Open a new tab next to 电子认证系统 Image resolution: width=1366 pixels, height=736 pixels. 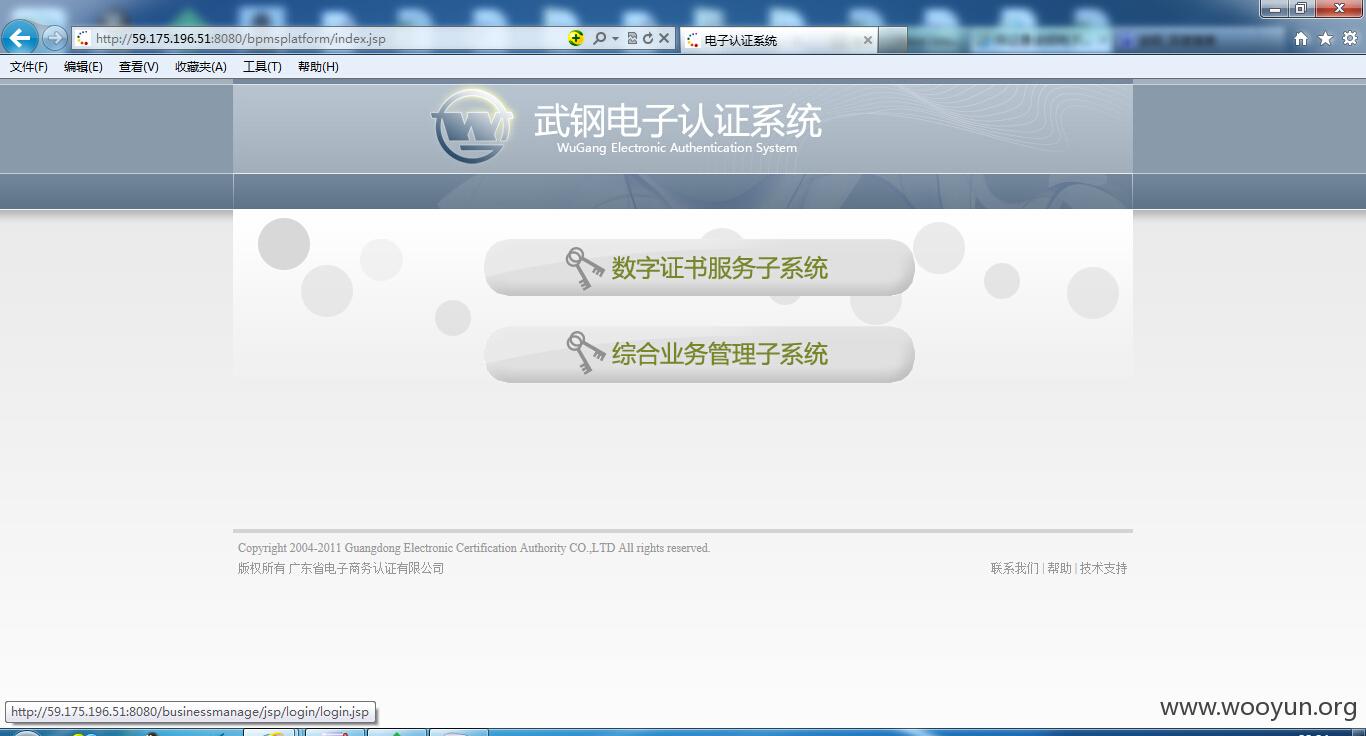pos(892,40)
